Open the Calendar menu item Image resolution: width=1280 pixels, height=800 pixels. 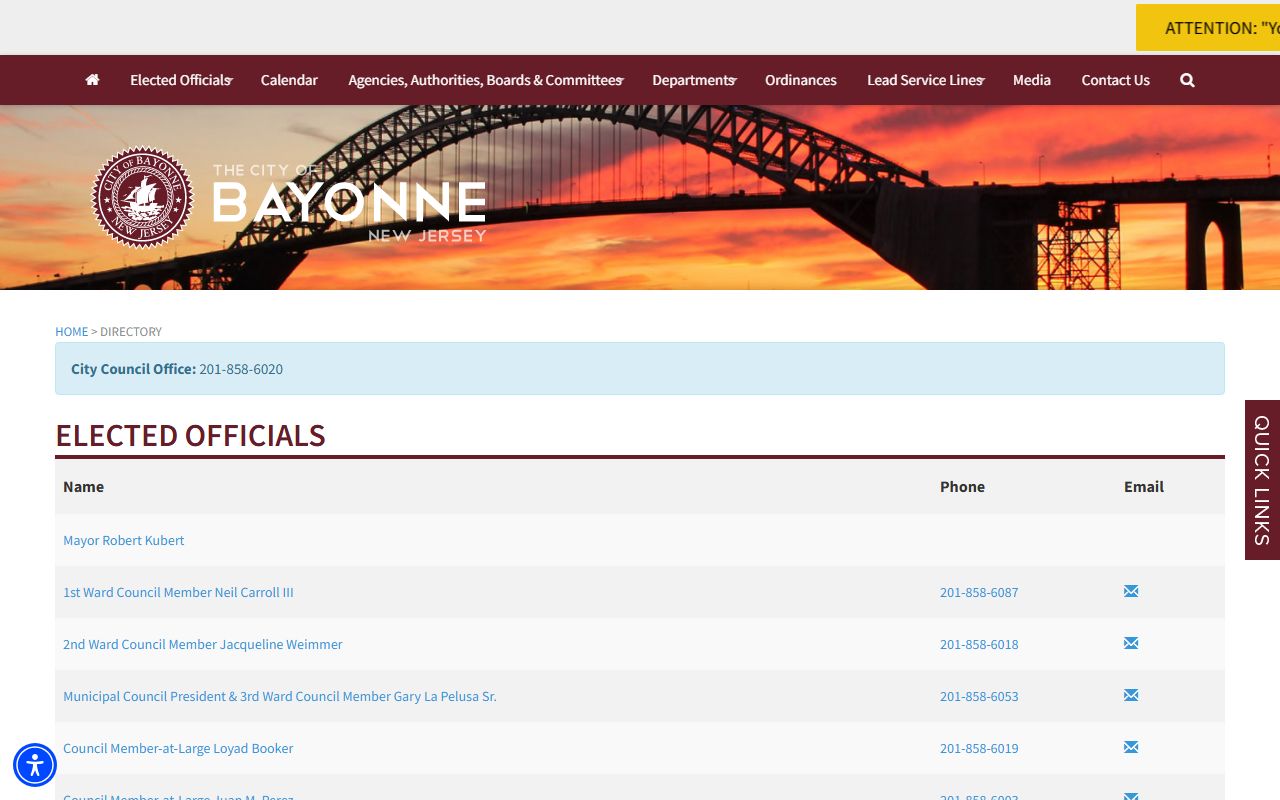289,80
